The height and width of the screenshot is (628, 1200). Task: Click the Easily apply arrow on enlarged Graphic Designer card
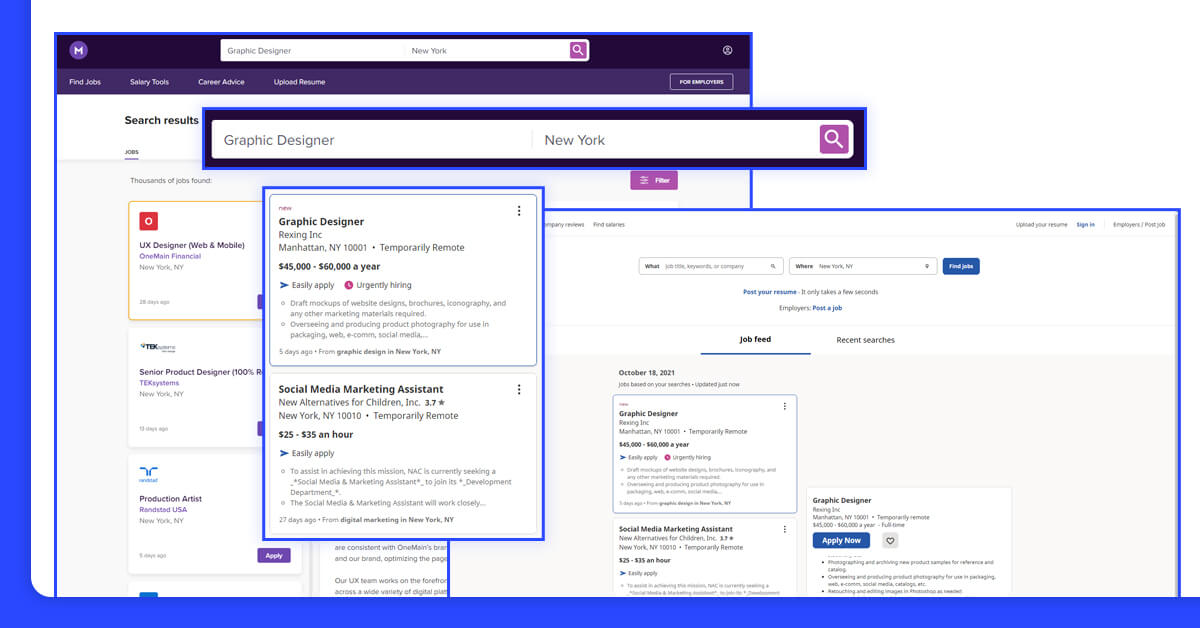[x=284, y=285]
